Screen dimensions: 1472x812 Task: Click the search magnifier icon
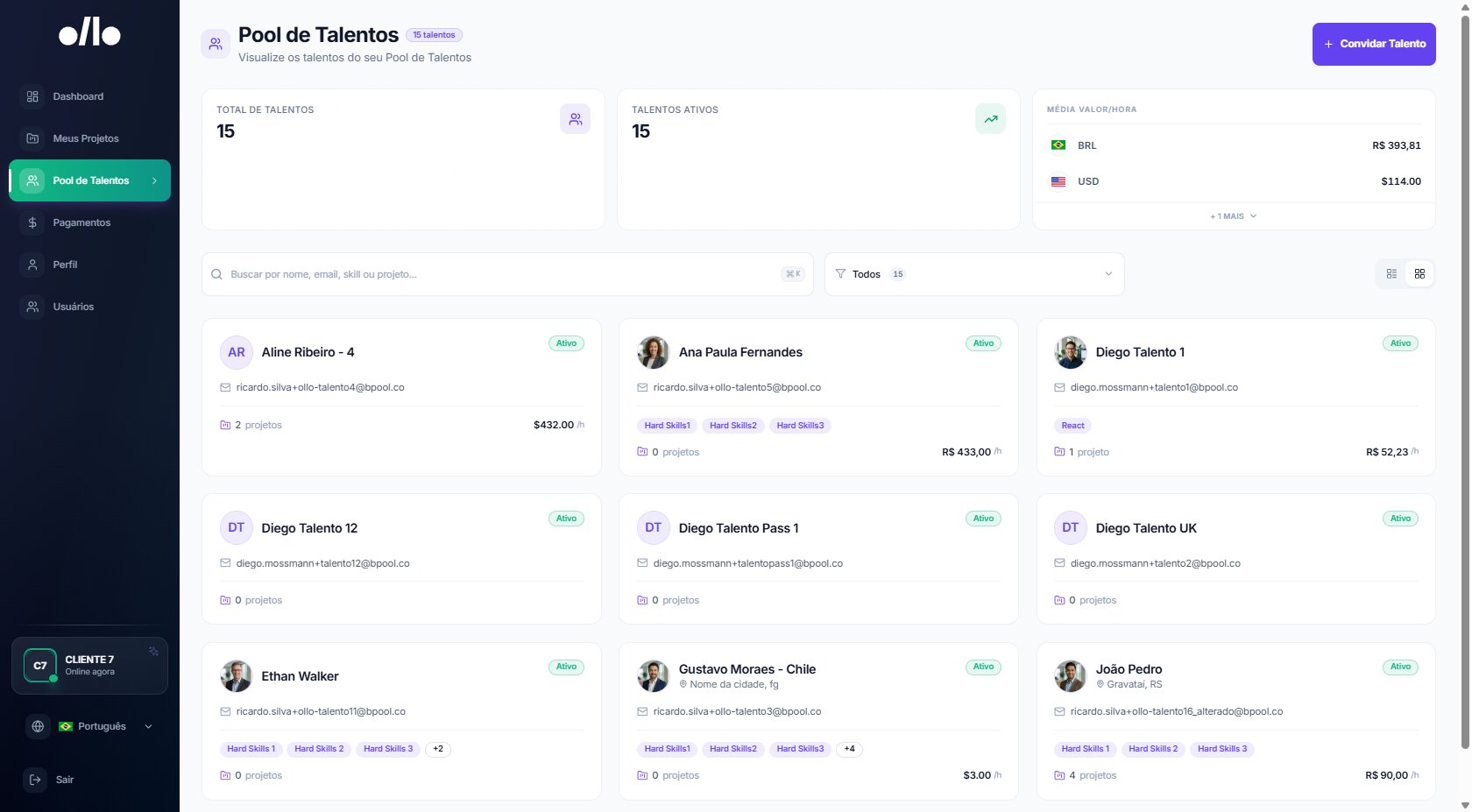(216, 274)
